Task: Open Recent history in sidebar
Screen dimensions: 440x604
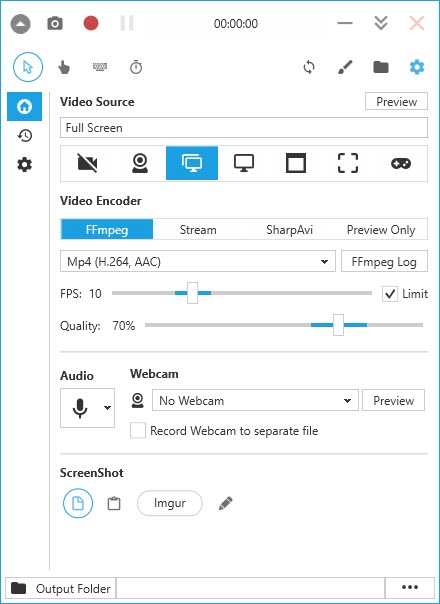Action: tap(25, 136)
